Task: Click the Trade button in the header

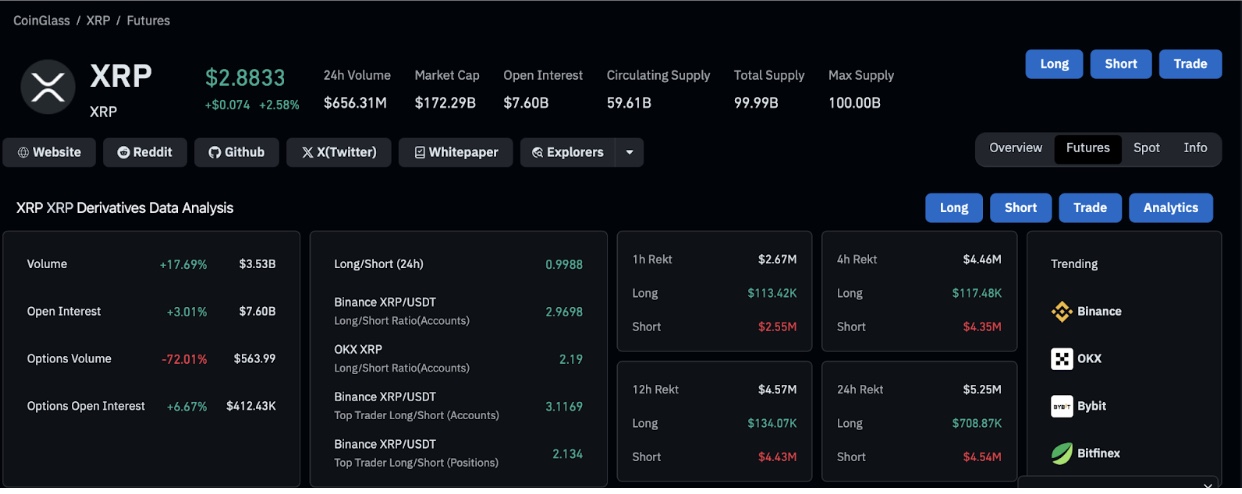Action: coord(1190,64)
